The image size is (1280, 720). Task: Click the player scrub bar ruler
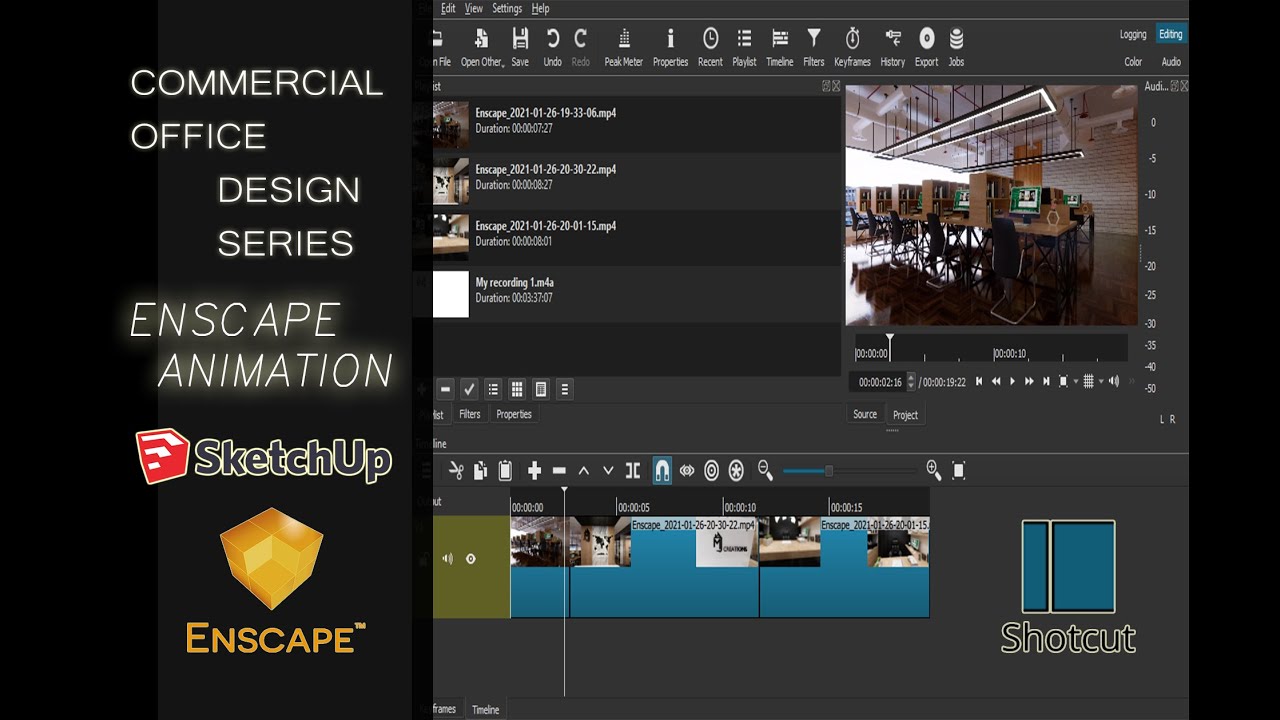(991, 348)
